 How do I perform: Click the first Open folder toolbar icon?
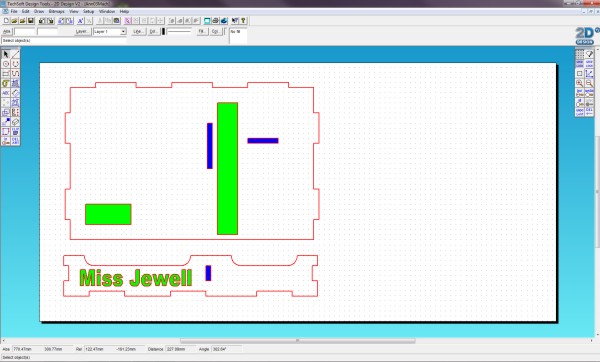14,21
